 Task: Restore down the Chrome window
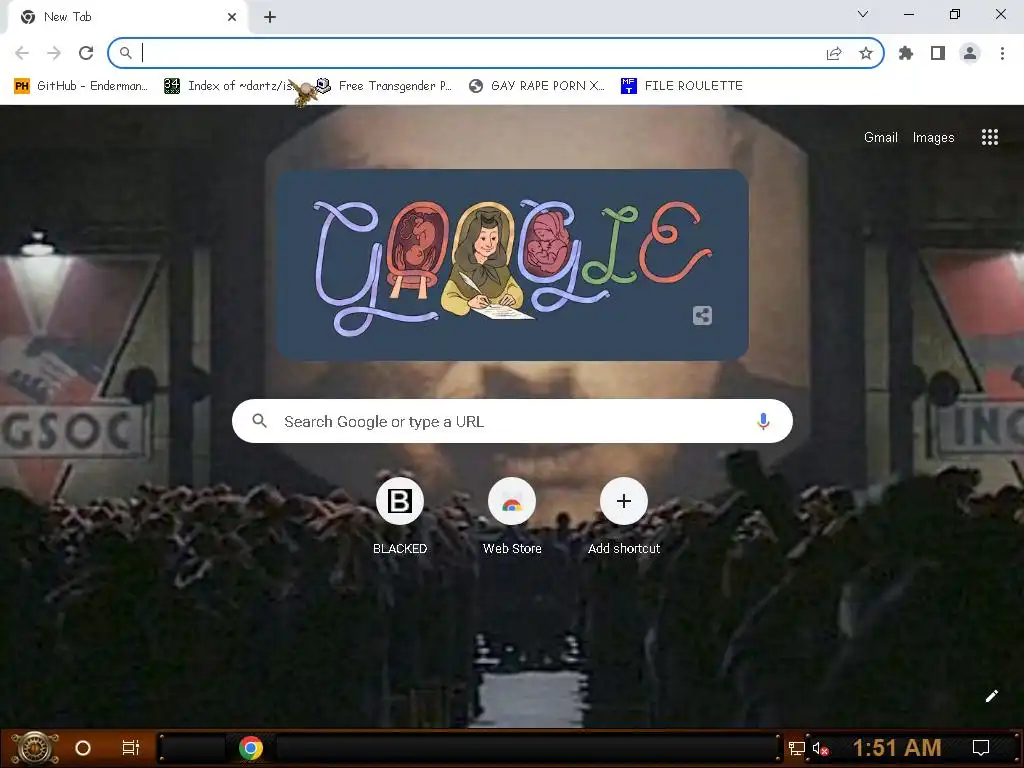click(955, 14)
